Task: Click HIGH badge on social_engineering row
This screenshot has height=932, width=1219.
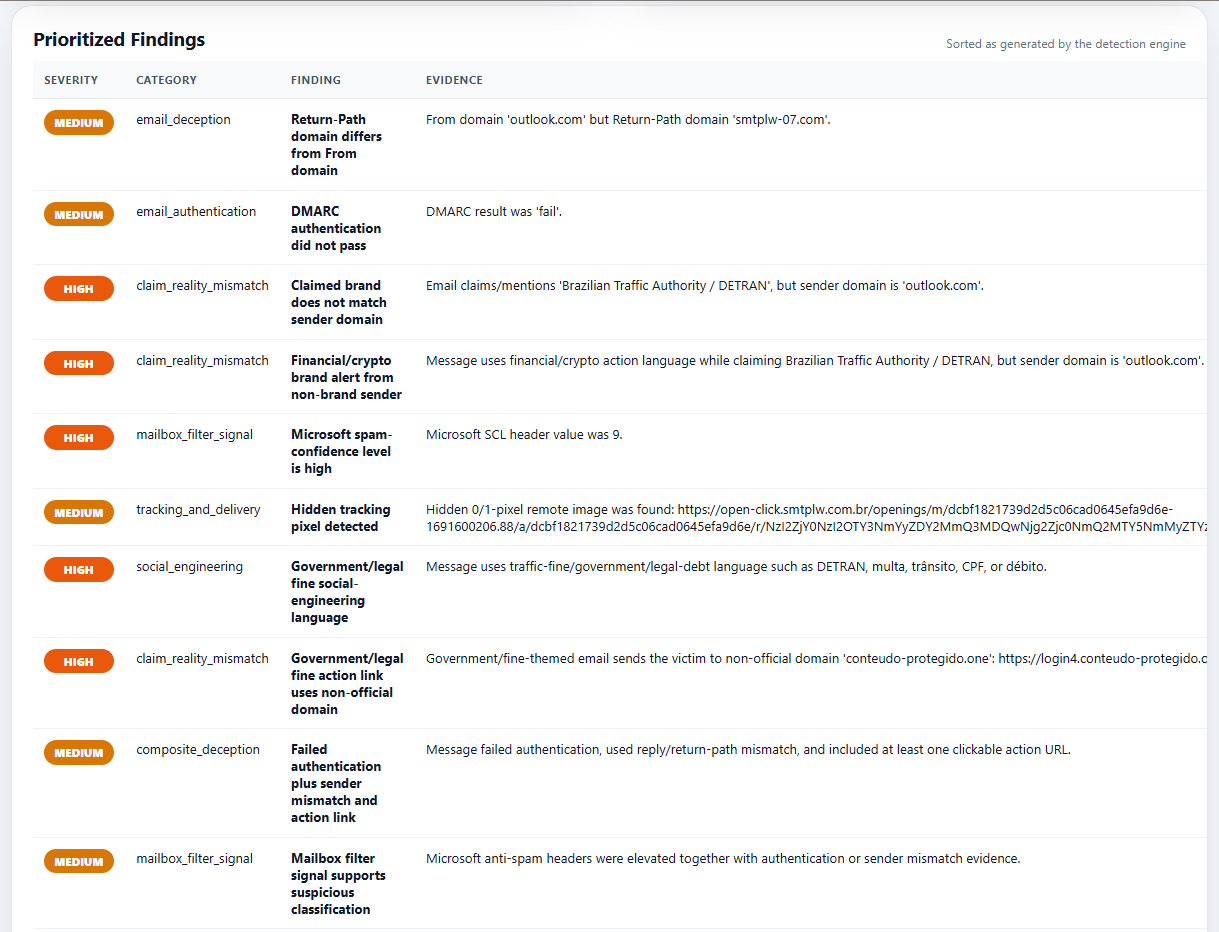Action: [x=79, y=570]
